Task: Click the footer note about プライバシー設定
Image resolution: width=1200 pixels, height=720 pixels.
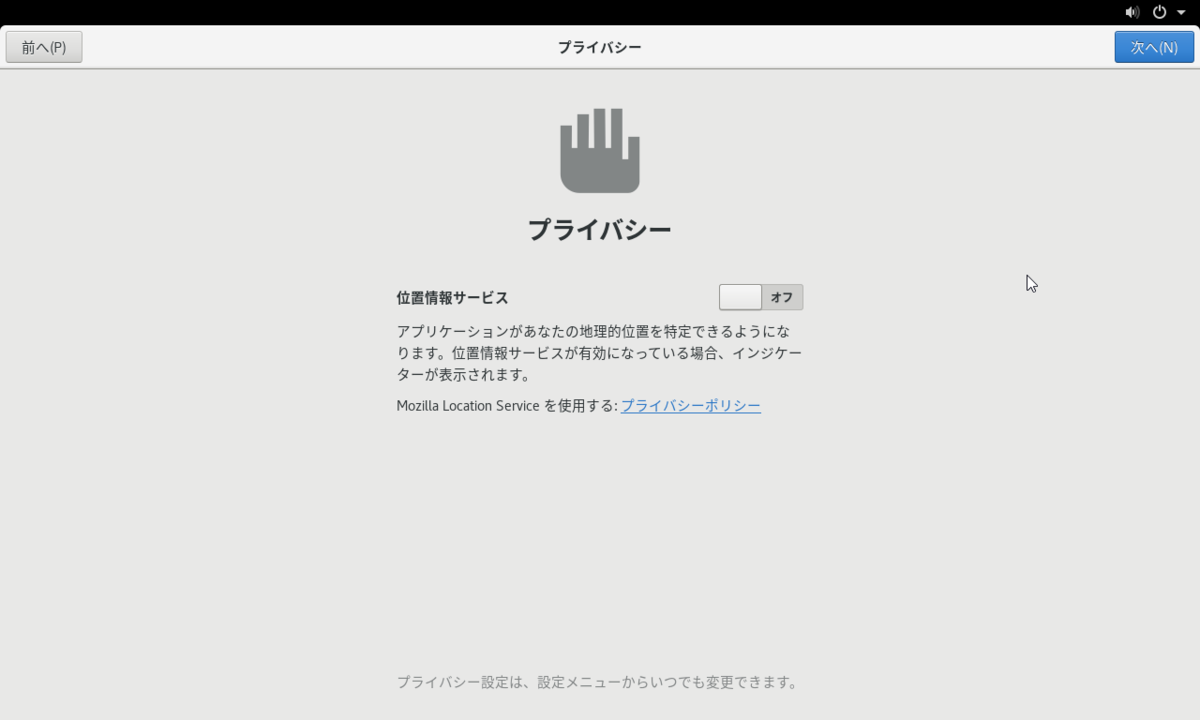Action: [598, 682]
